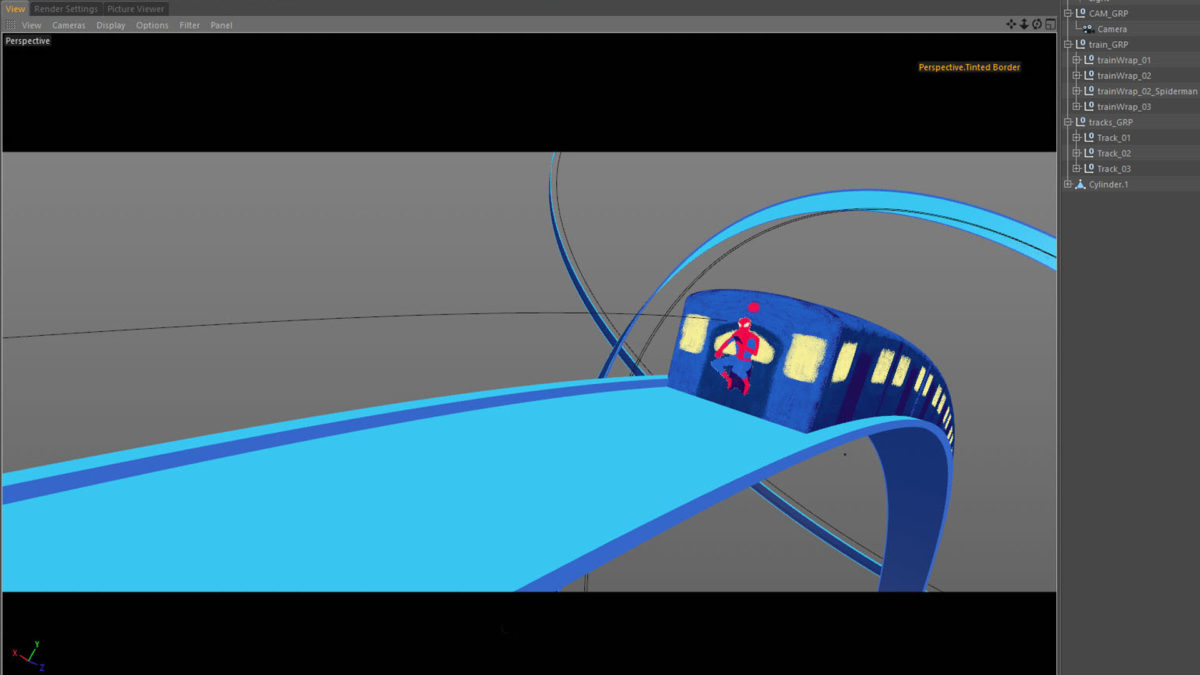Expand the trainWrap_01 hierarchy
This screenshot has width=1200, height=675.
1077,60
